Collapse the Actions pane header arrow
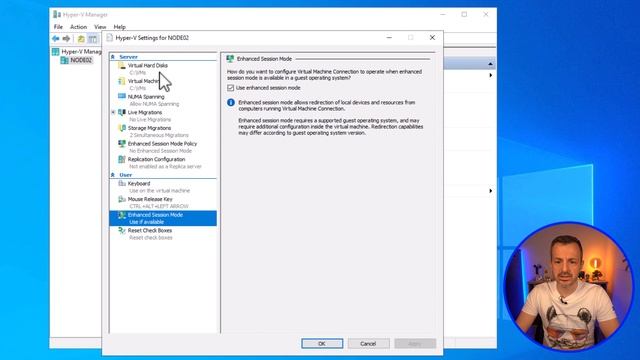Image resolution: width=640 pixels, height=360 pixels. pyautogui.click(x=490, y=64)
